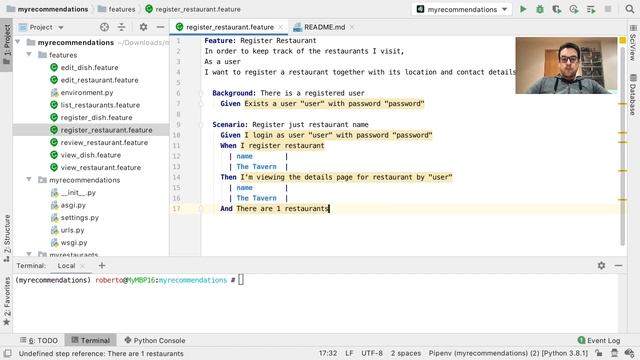Open the run configuration dropdown

[462, 9]
